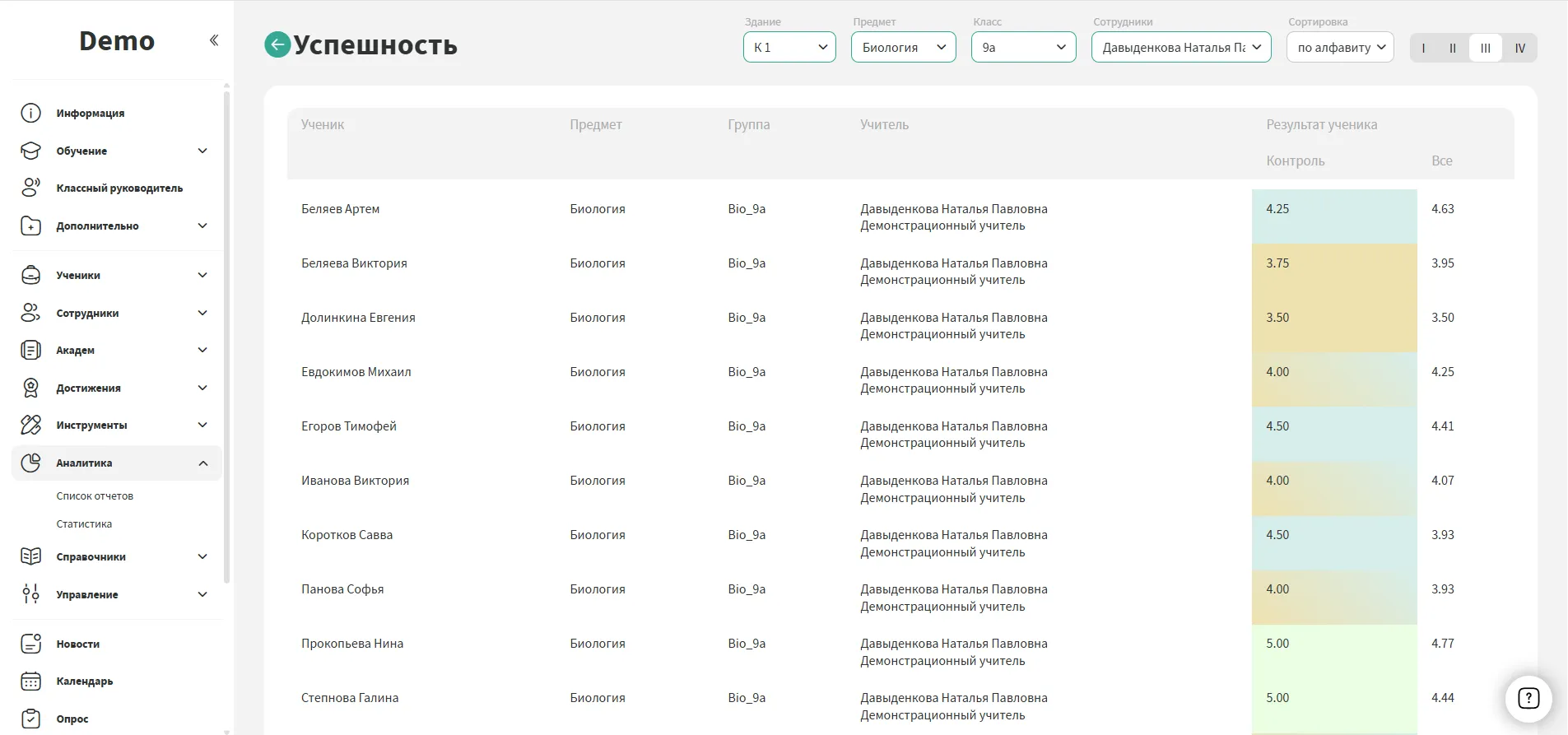Open Список отчетов in Аналитика menu
Screen dimensions: 1568x735
click(x=95, y=496)
